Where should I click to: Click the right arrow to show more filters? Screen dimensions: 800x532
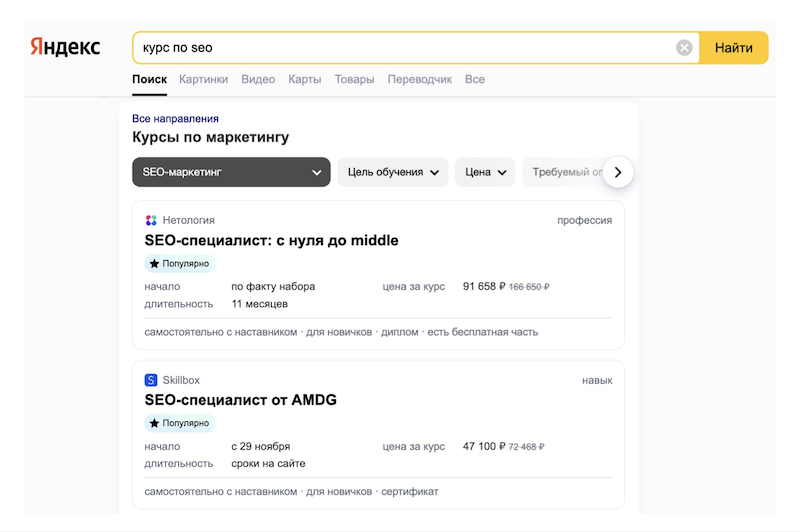pyautogui.click(x=618, y=172)
